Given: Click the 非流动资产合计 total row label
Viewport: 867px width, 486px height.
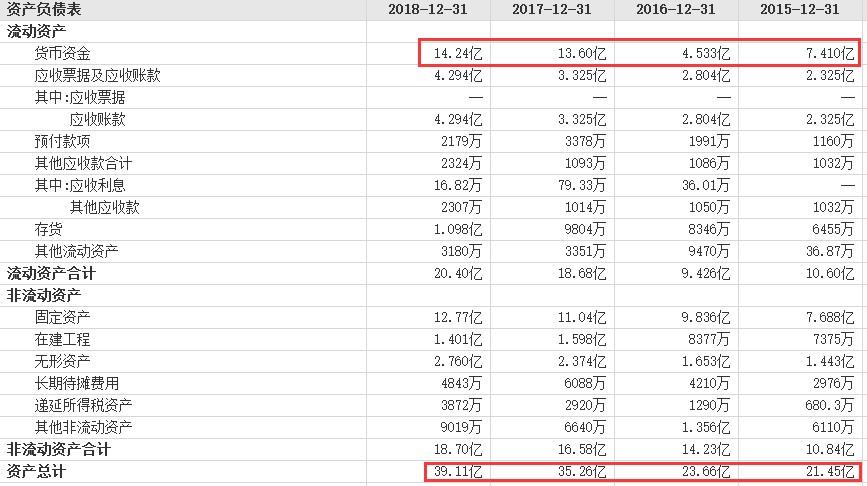Looking at the screenshot, I should (58, 449).
